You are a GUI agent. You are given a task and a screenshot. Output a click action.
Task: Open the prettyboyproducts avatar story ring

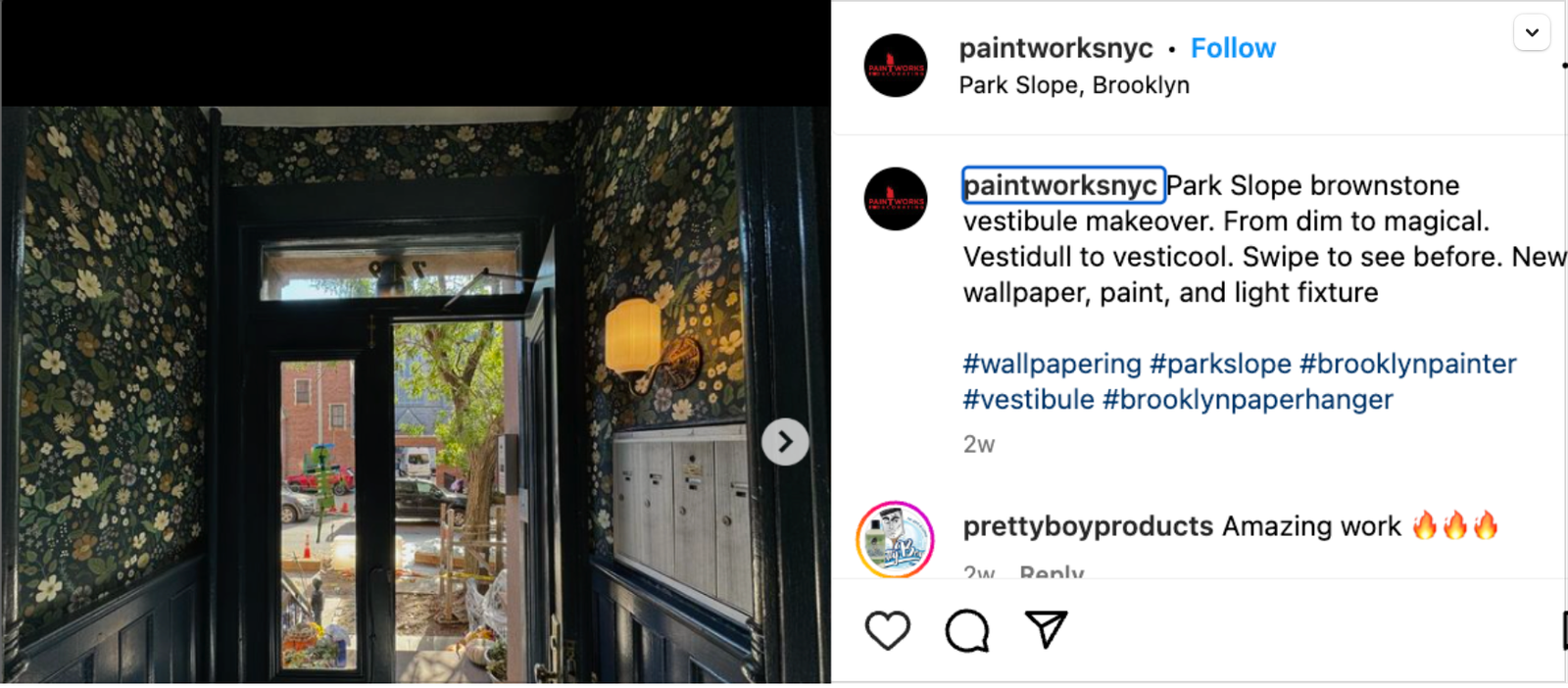[x=895, y=539]
